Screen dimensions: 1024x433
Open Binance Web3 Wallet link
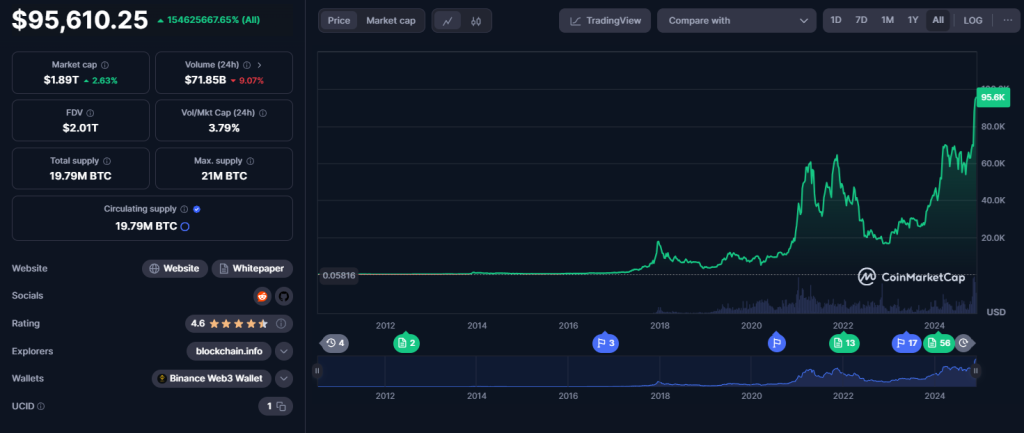(212, 378)
